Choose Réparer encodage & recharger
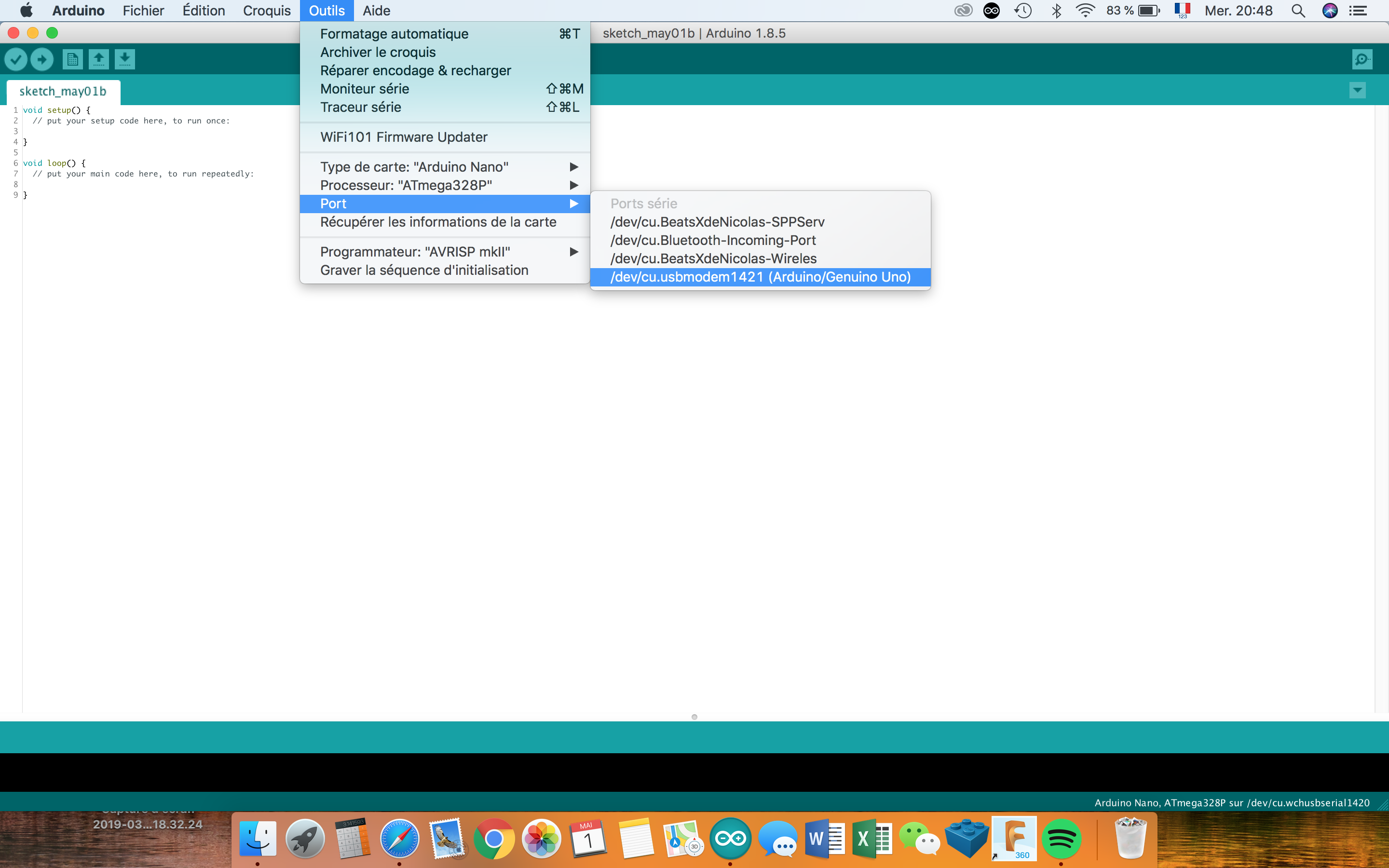1389x868 pixels. point(445,70)
